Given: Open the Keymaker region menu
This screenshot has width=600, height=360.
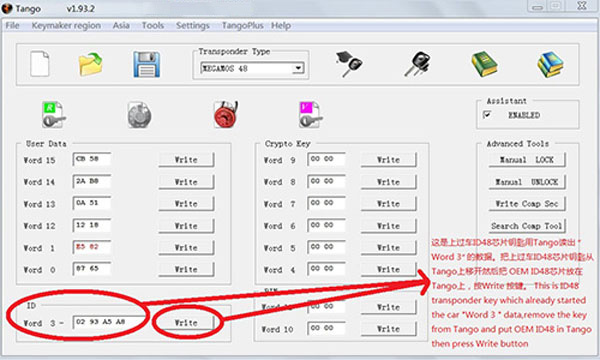Looking at the screenshot, I should tap(66, 26).
